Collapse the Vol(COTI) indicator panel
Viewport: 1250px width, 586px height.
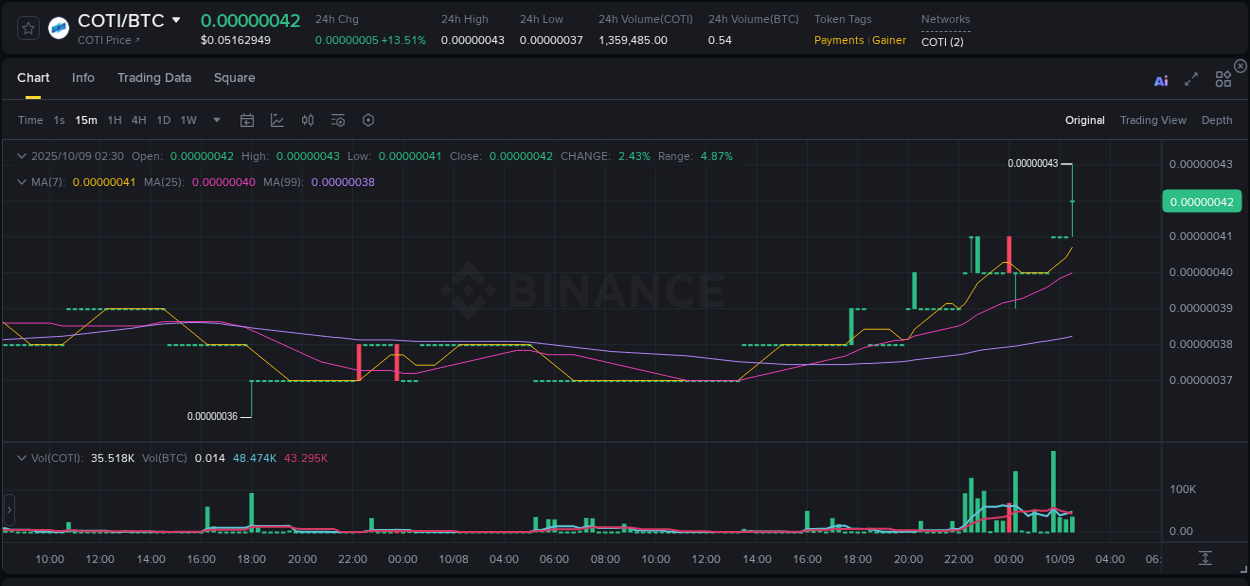click(x=22, y=457)
